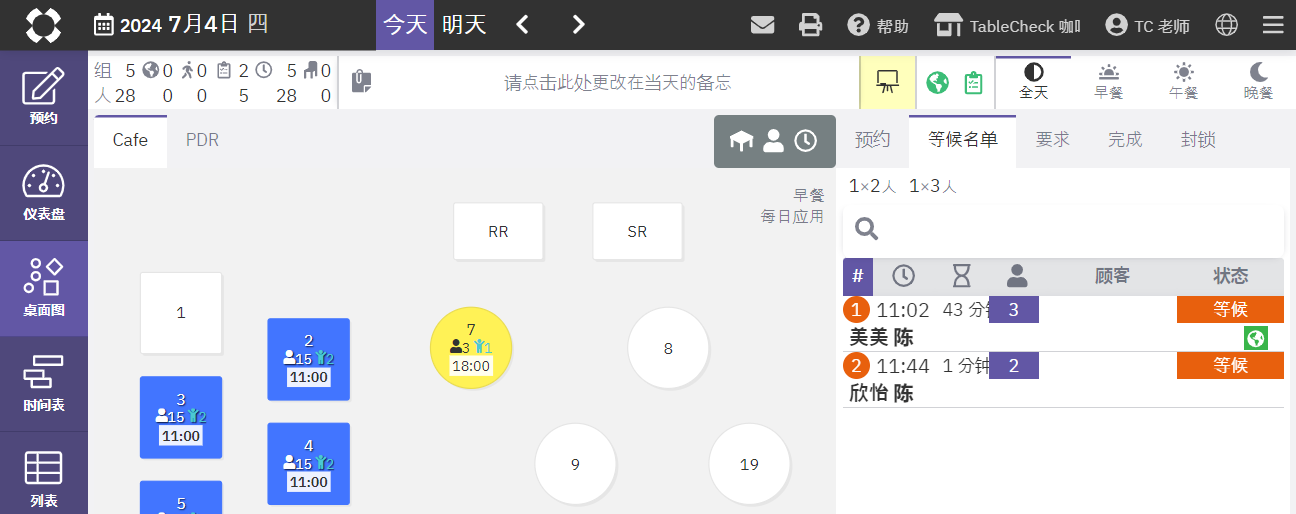Select waitlist entry 欣怡 陈
This screenshot has width=1296, height=514.
[1063, 380]
